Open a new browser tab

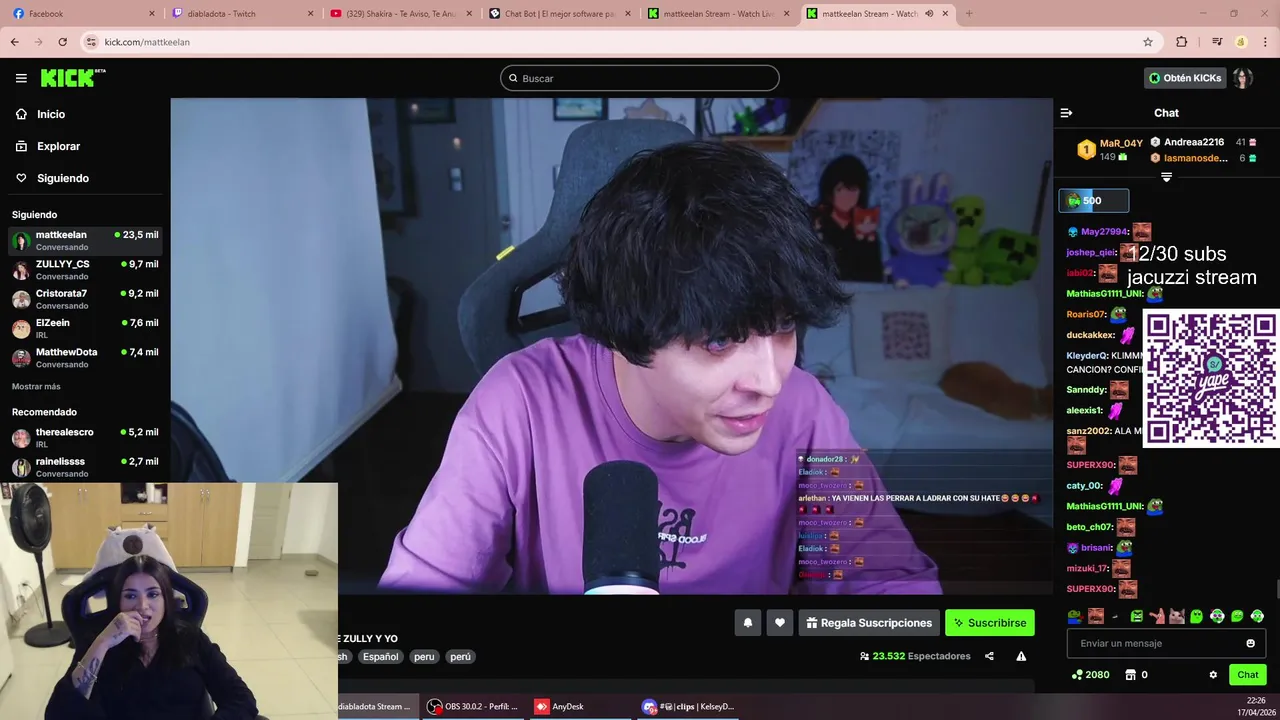(x=968, y=14)
